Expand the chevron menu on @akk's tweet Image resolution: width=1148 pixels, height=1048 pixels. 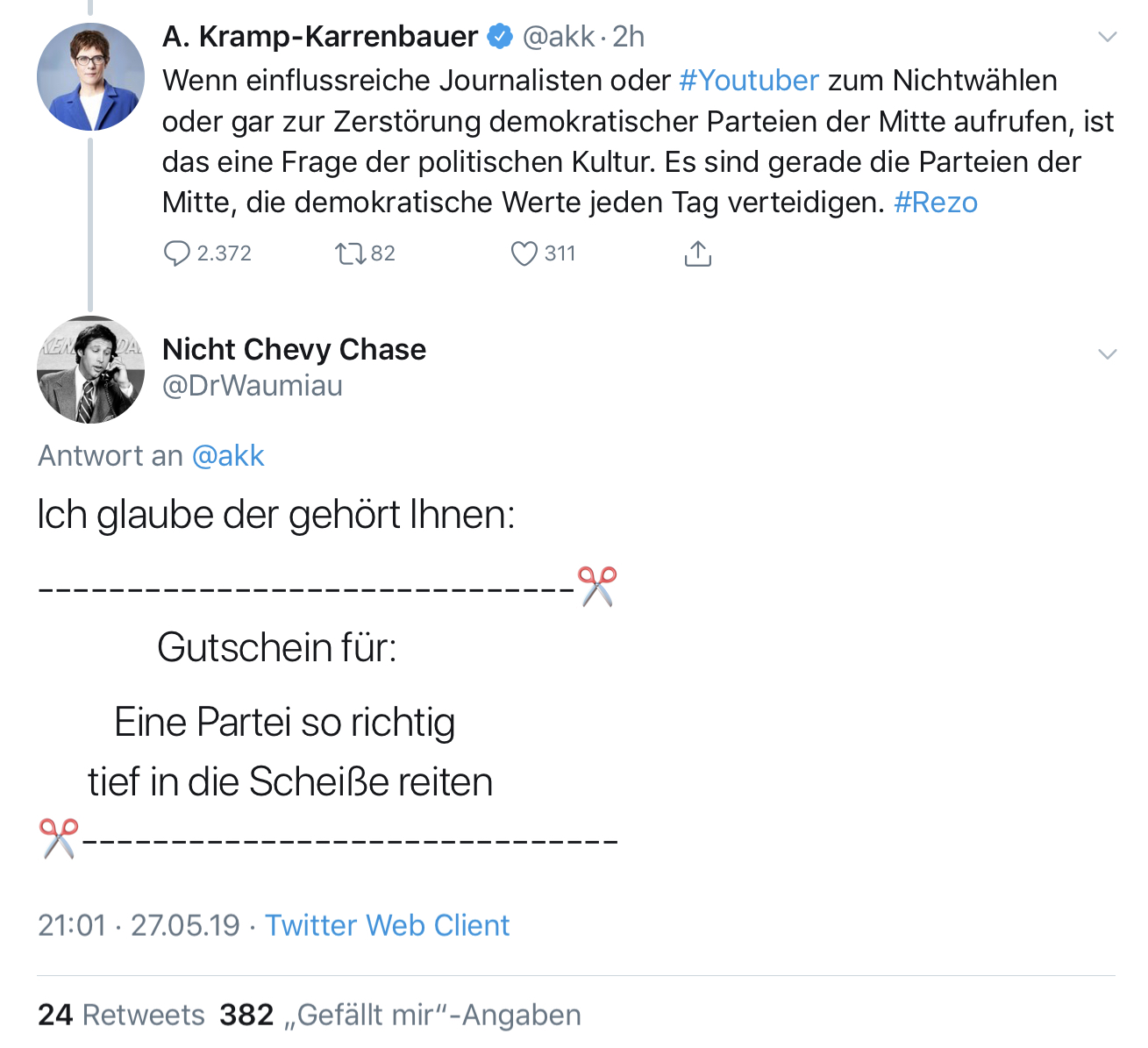(1108, 37)
